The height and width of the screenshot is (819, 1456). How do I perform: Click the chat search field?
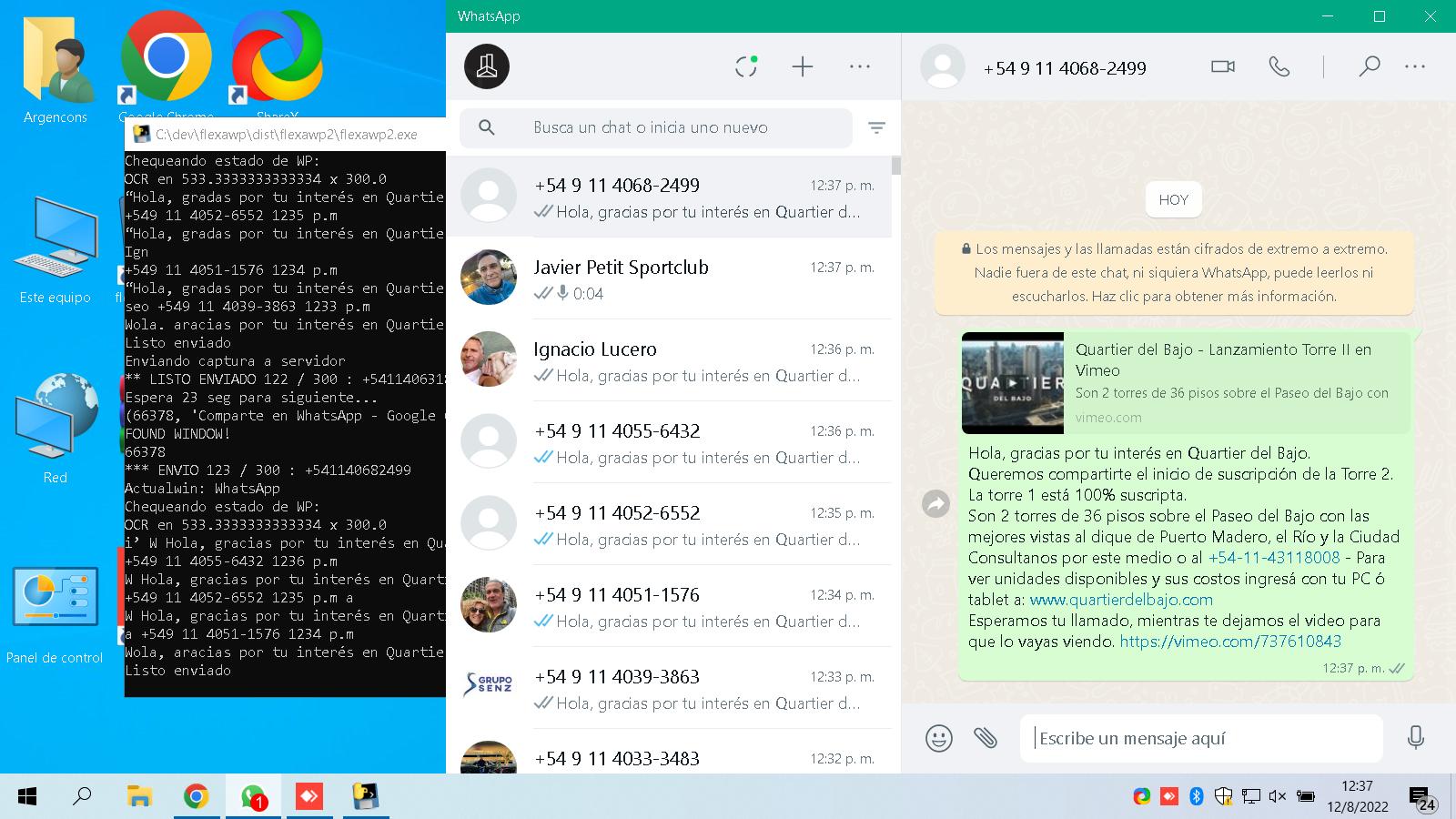[x=655, y=128]
